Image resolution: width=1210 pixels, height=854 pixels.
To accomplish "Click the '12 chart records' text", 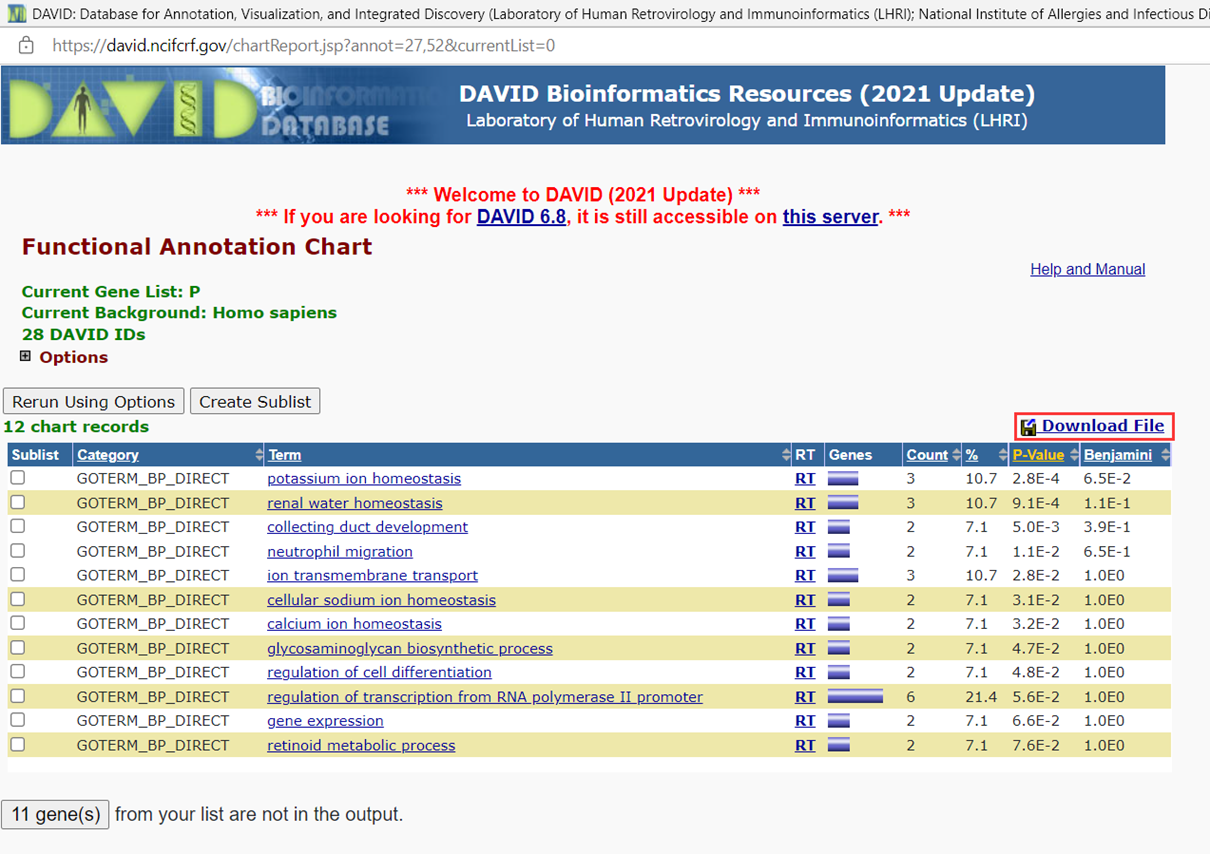I will [x=76, y=427].
